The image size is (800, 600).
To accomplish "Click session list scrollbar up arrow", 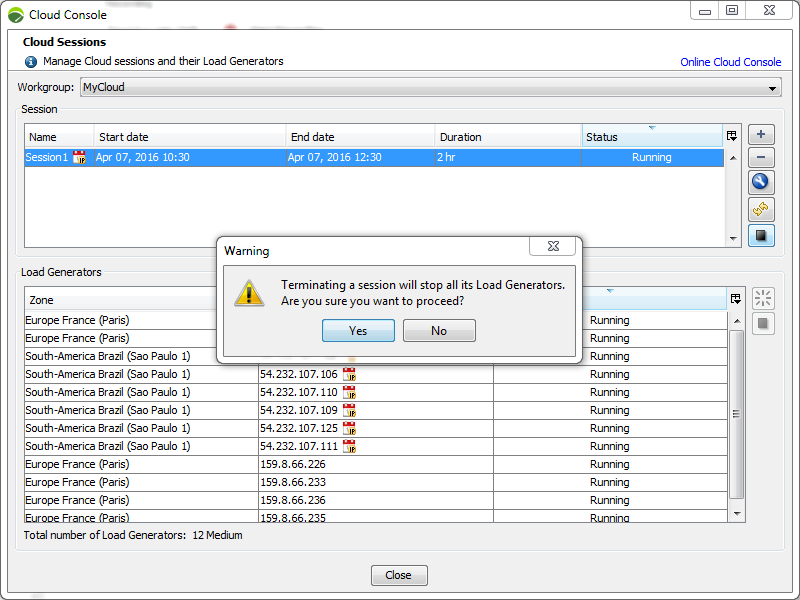I will point(733,158).
